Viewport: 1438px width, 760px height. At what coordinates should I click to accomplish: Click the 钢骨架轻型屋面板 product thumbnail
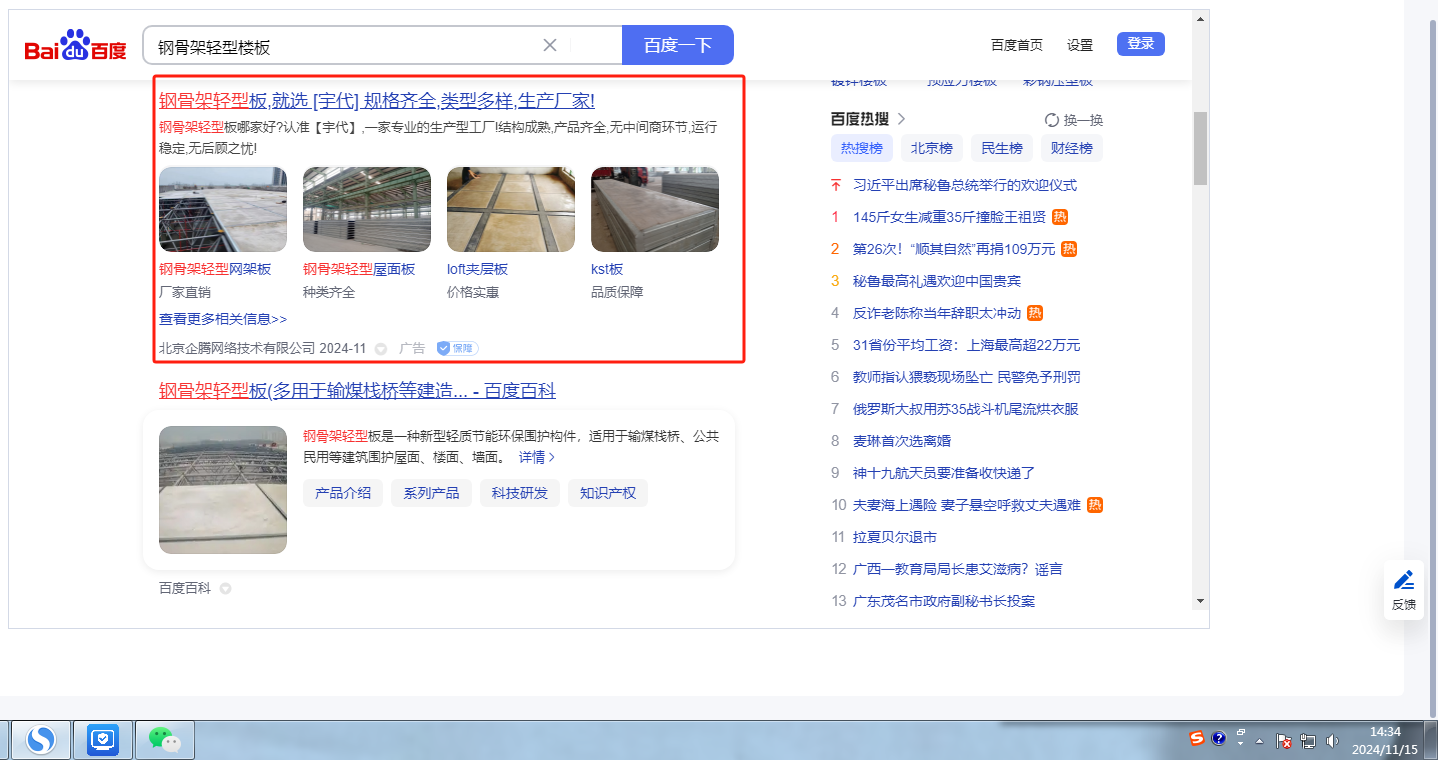tap(367, 209)
